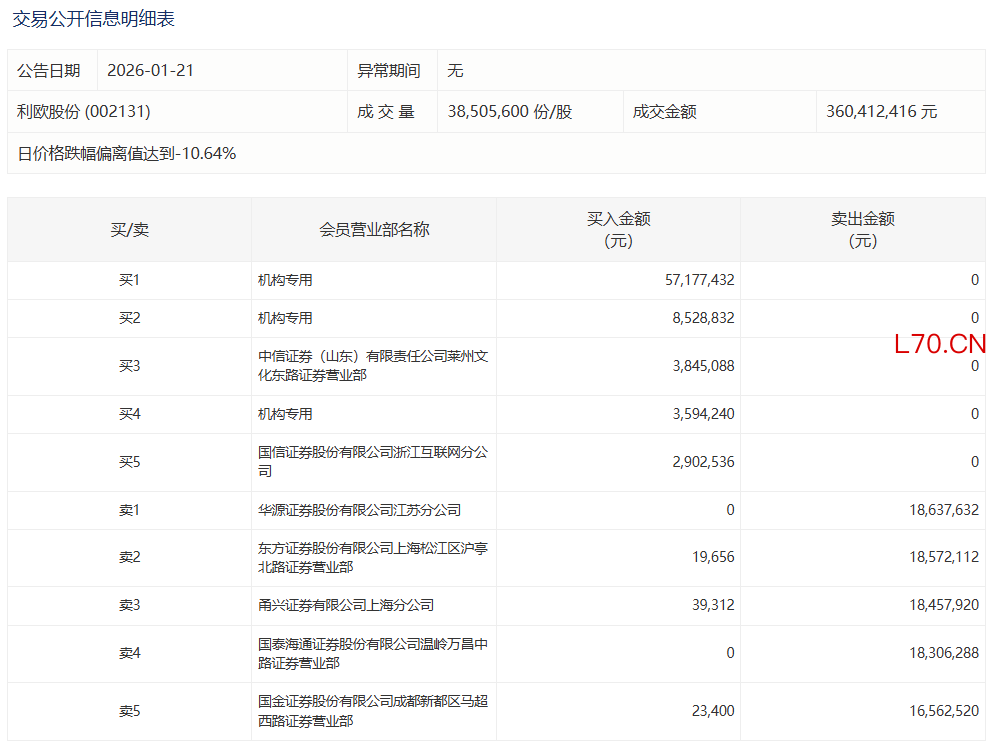The height and width of the screenshot is (748, 990).
Task: Open the 甬兴证券上海分公司 branch entry
Action: tap(345, 606)
